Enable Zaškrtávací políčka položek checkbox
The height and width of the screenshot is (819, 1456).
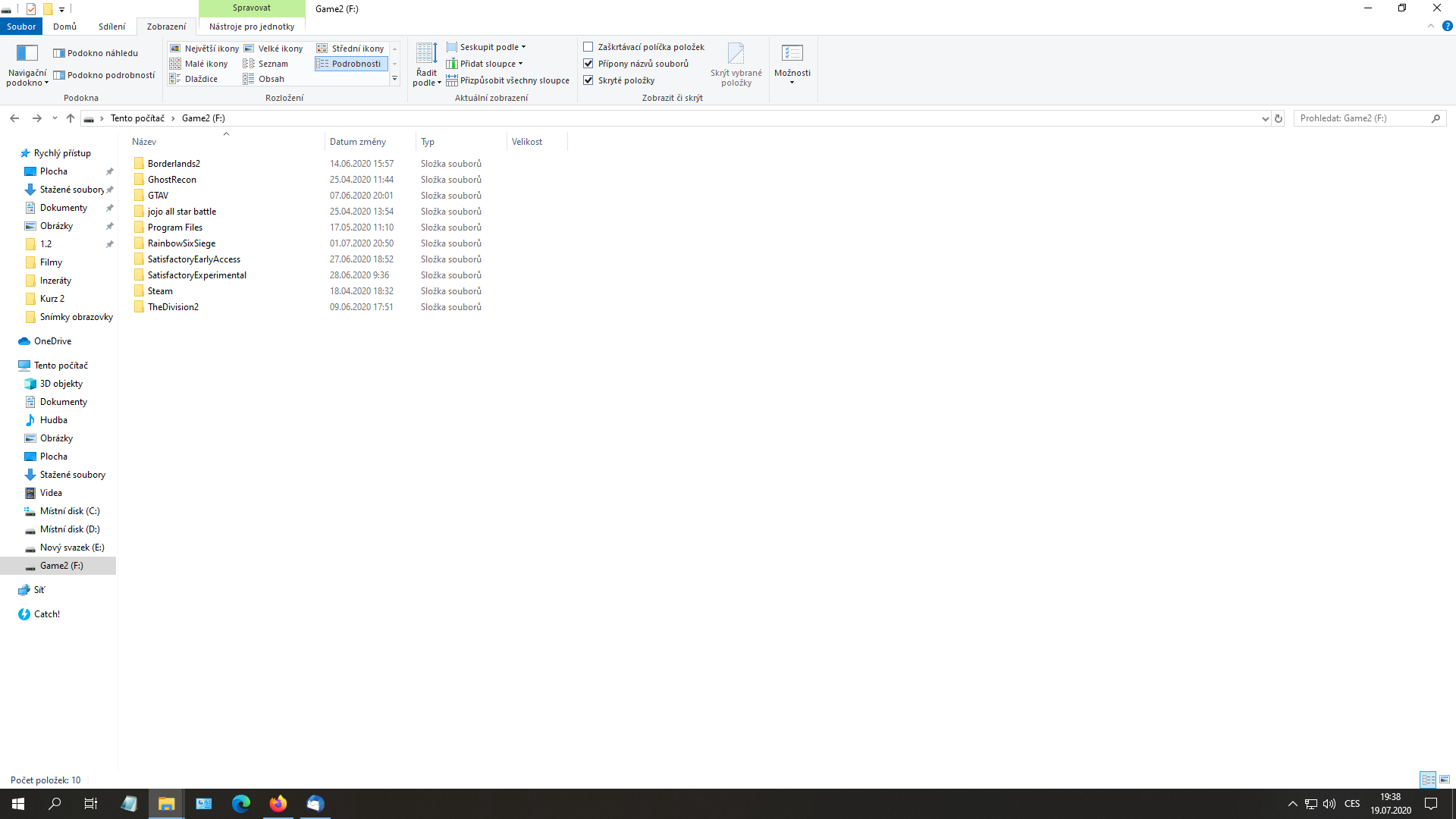pos(588,47)
